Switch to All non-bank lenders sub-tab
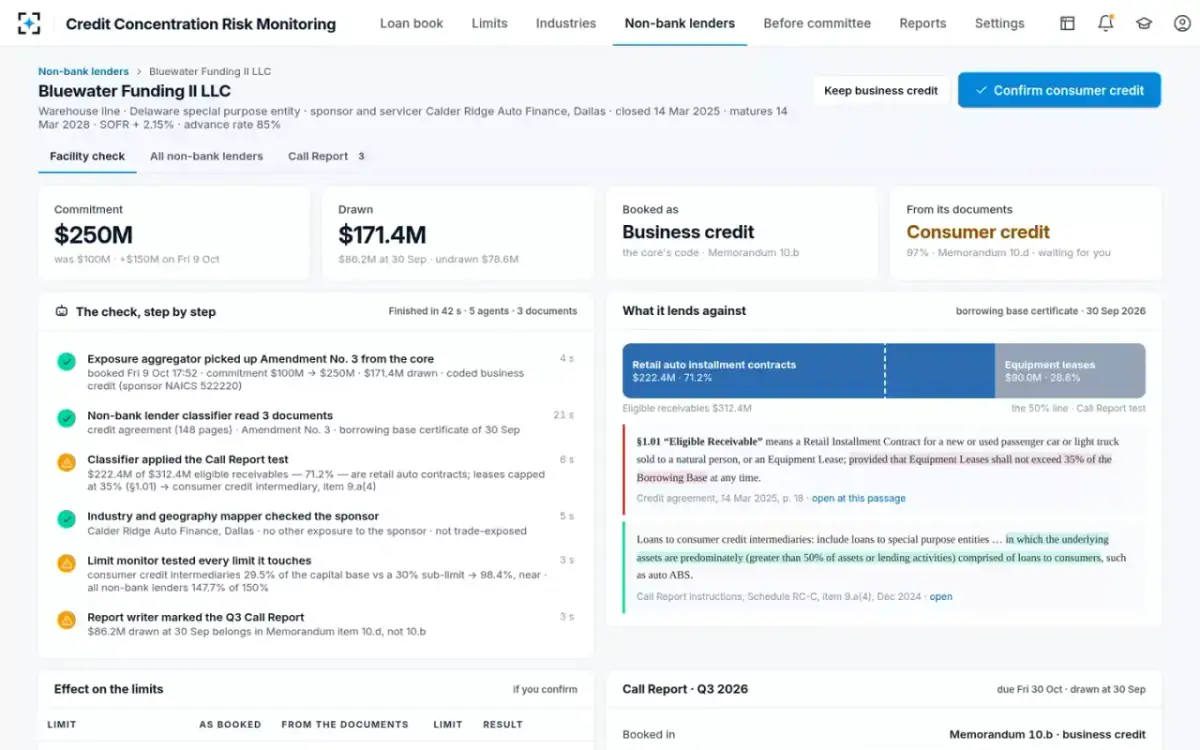 pyautogui.click(x=207, y=156)
